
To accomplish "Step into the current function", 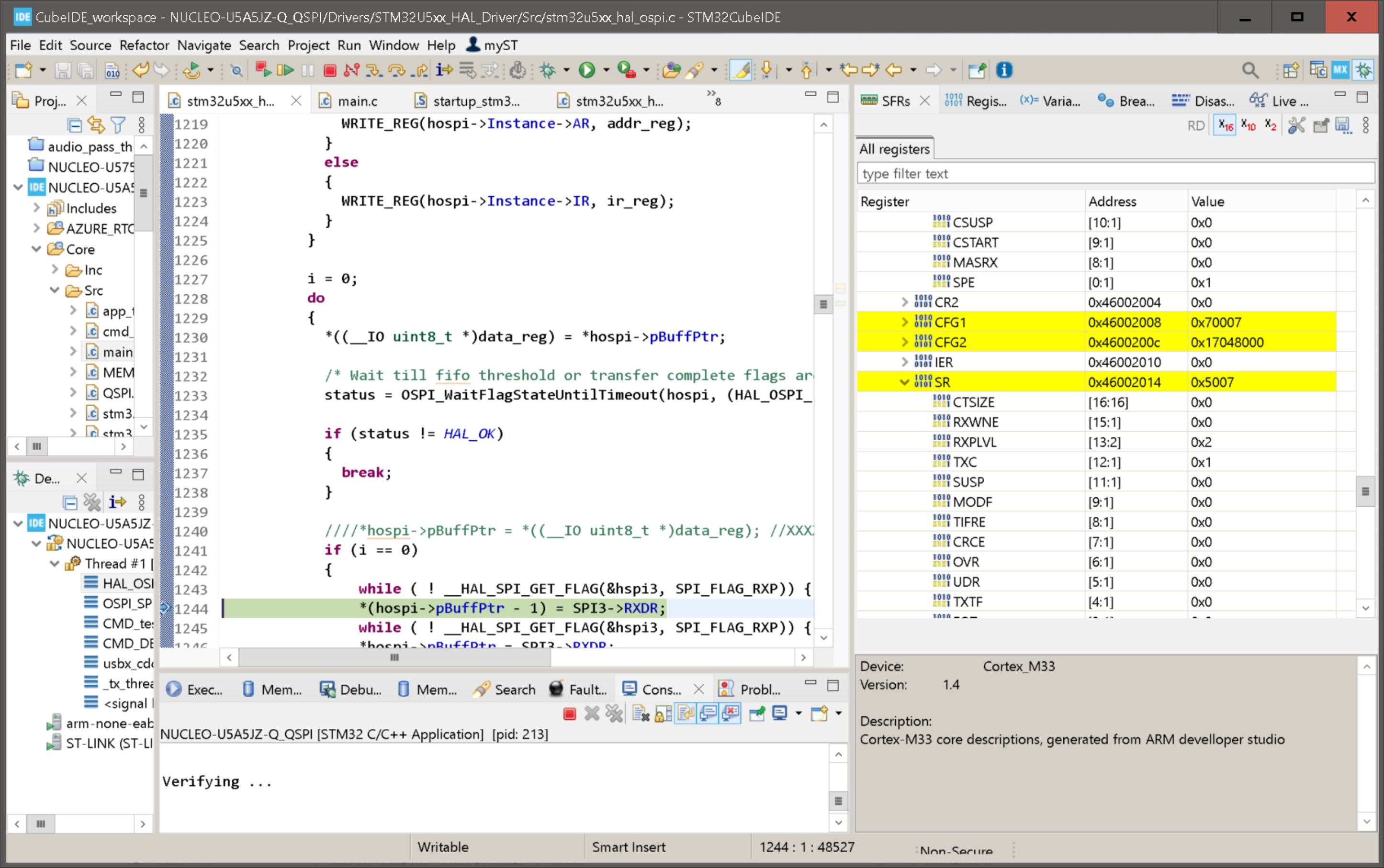I will [x=374, y=70].
